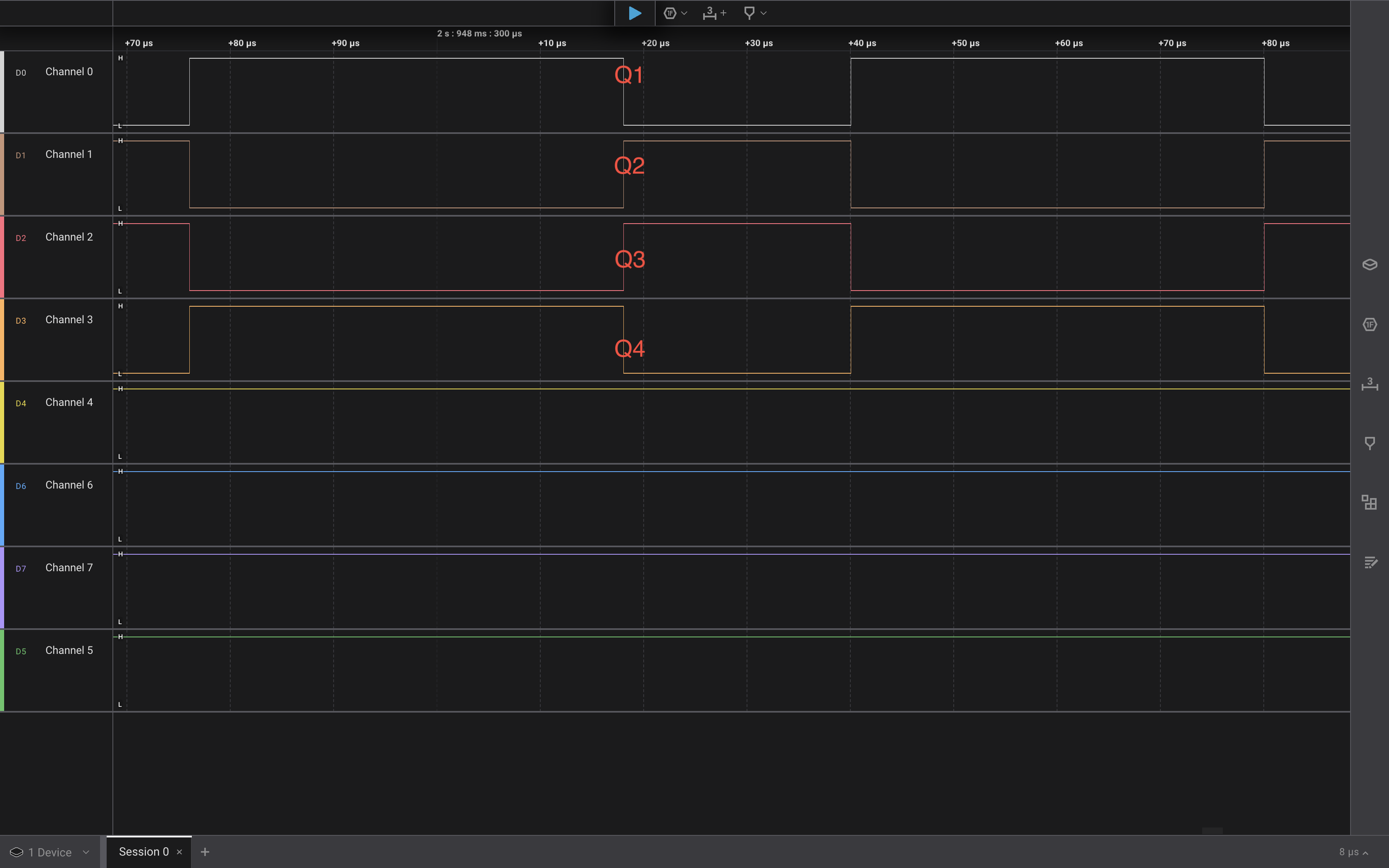Viewport: 1389px width, 868px height.
Task: Add a timing measurement from the top toolbar
Action: [x=714, y=13]
